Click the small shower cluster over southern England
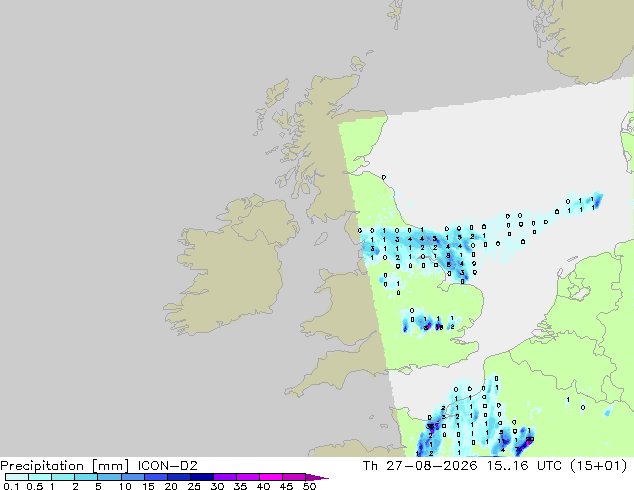The image size is (634, 490). (429, 321)
